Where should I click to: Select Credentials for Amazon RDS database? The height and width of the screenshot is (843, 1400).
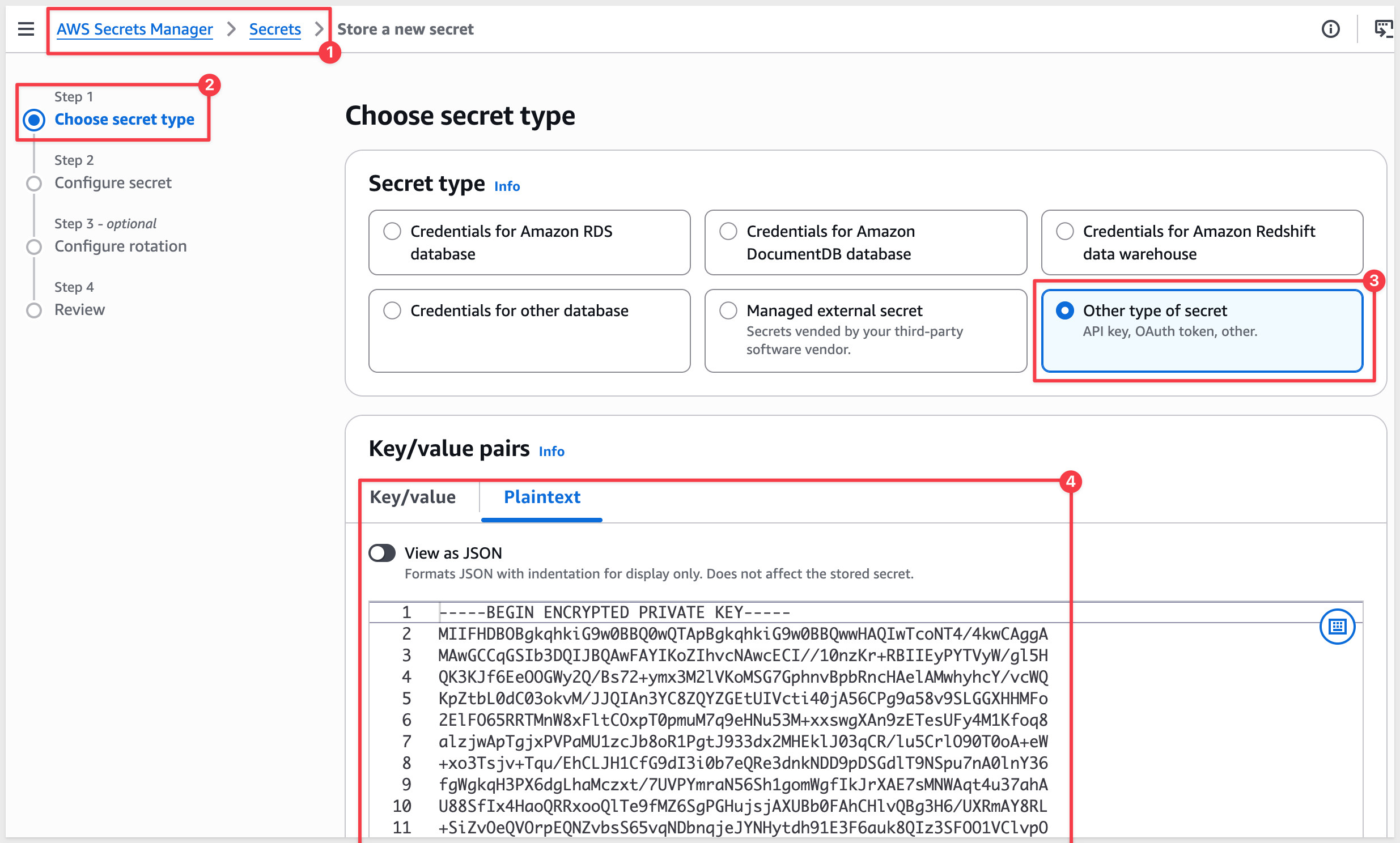coord(529,242)
